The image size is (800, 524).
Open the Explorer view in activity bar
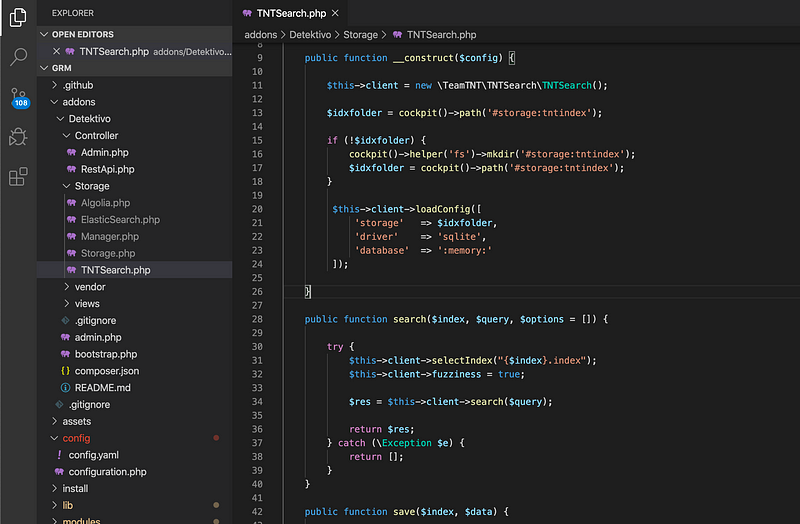coord(18,16)
